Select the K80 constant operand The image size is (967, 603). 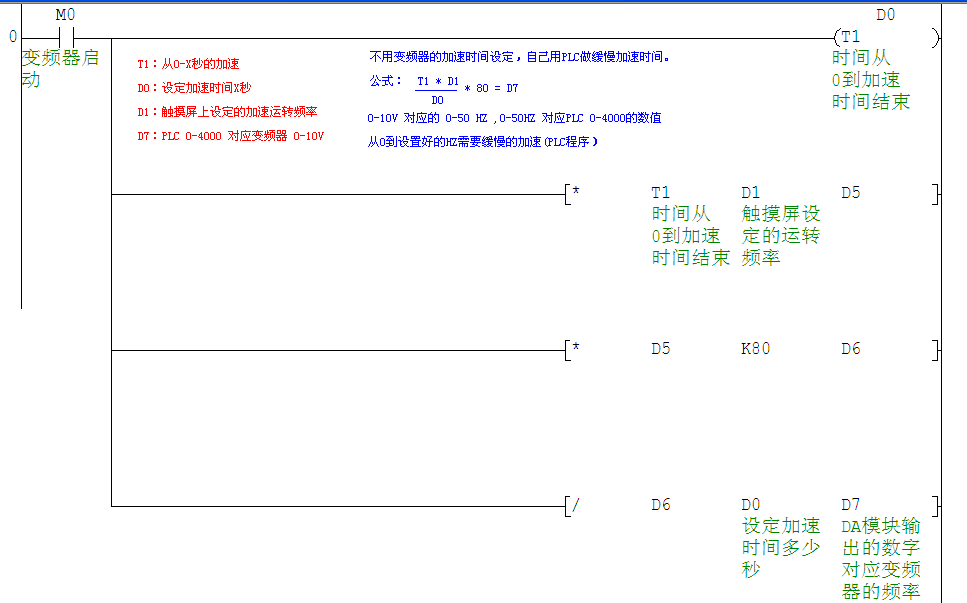tap(756, 349)
